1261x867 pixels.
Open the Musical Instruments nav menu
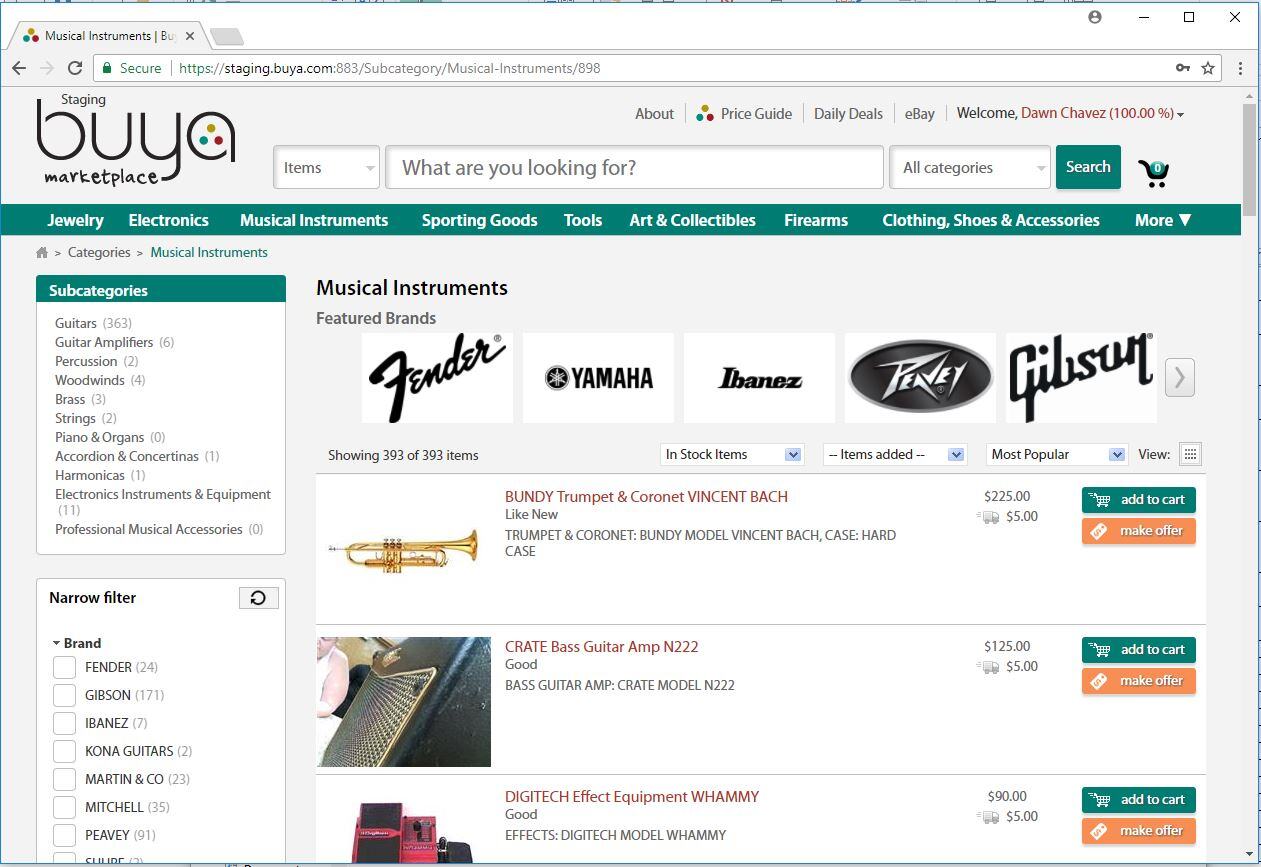click(314, 220)
